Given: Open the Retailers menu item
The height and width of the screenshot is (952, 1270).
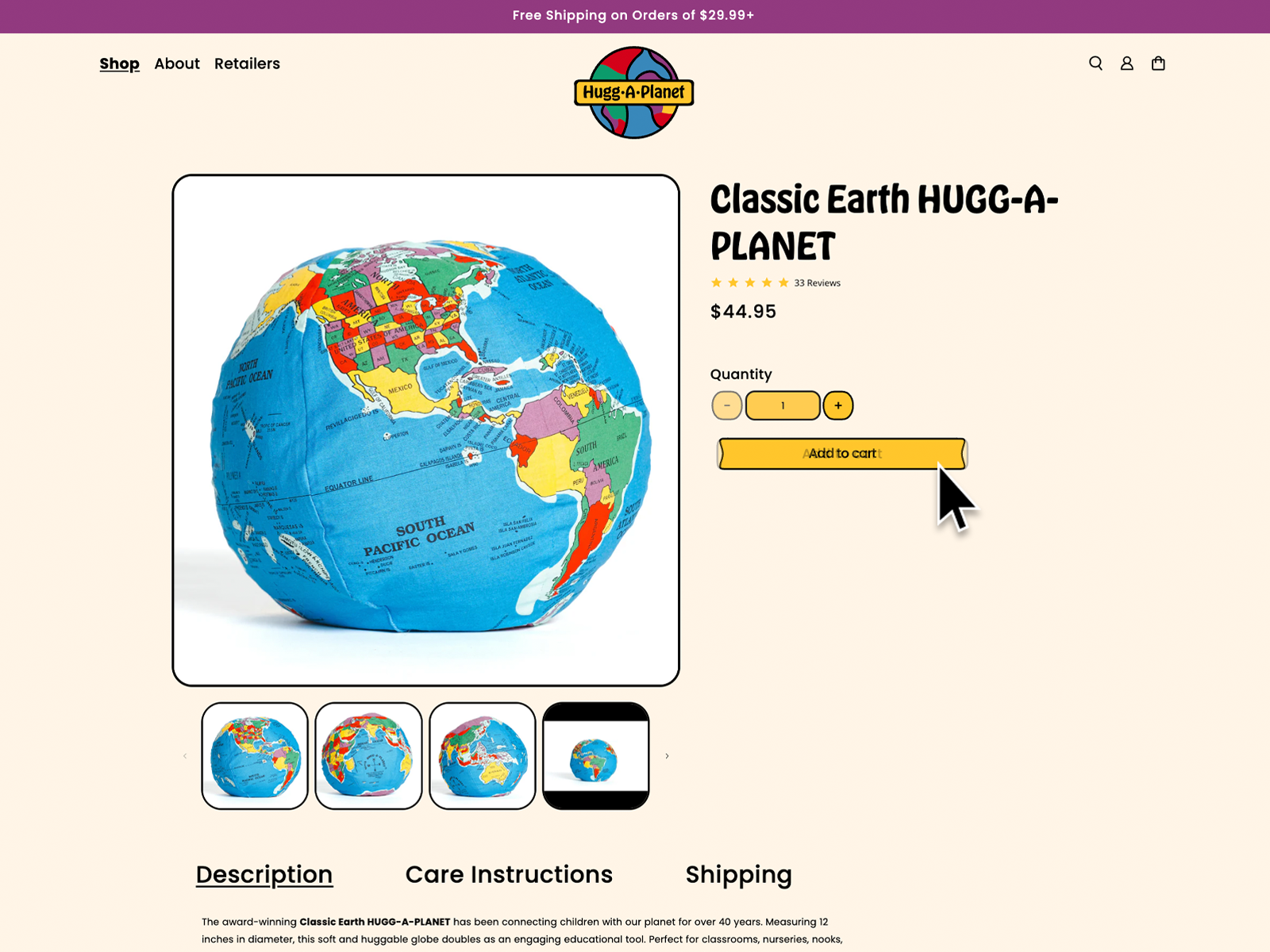Looking at the screenshot, I should 247,63.
